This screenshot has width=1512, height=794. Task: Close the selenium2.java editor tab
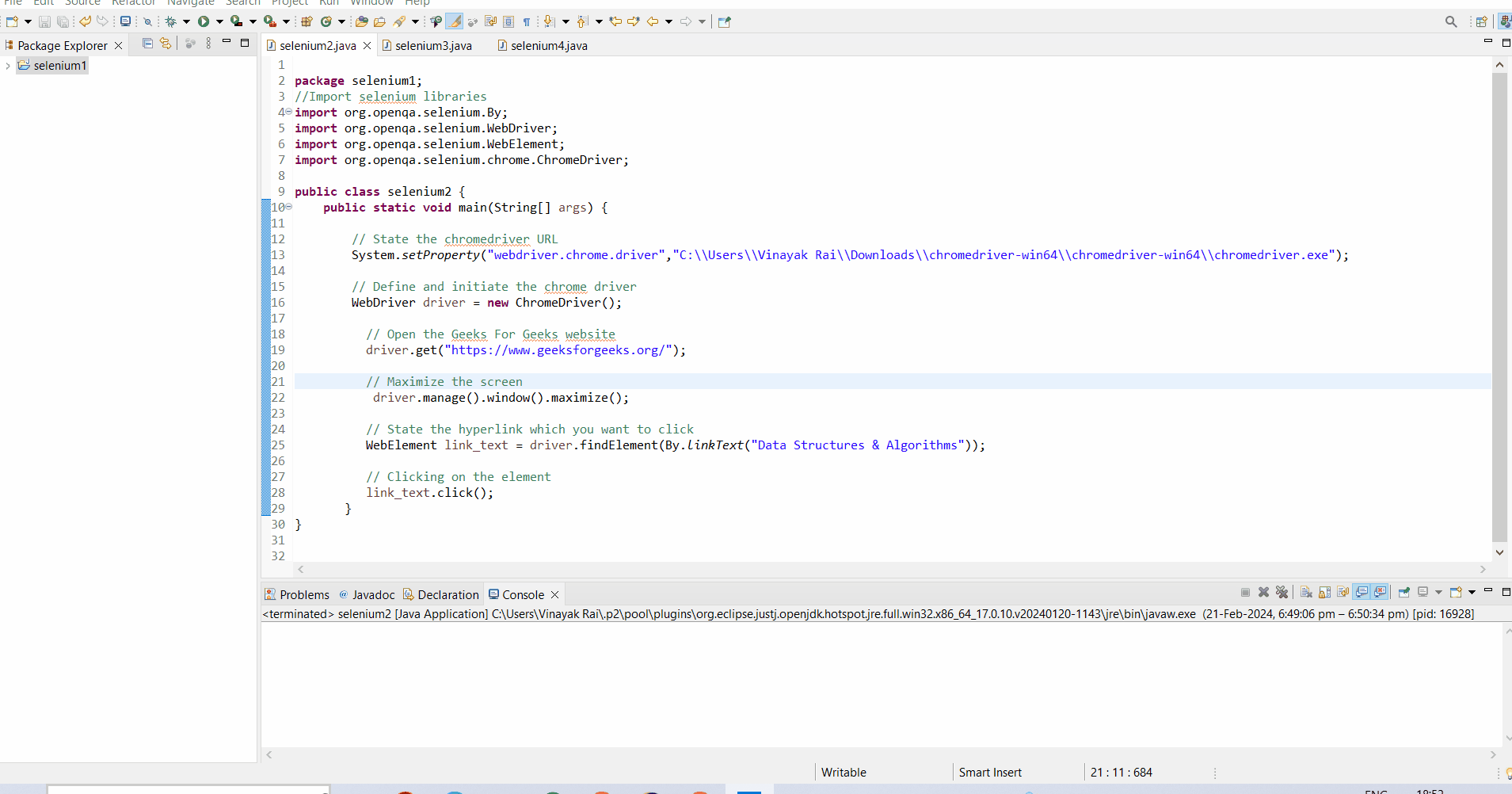pos(368,46)
